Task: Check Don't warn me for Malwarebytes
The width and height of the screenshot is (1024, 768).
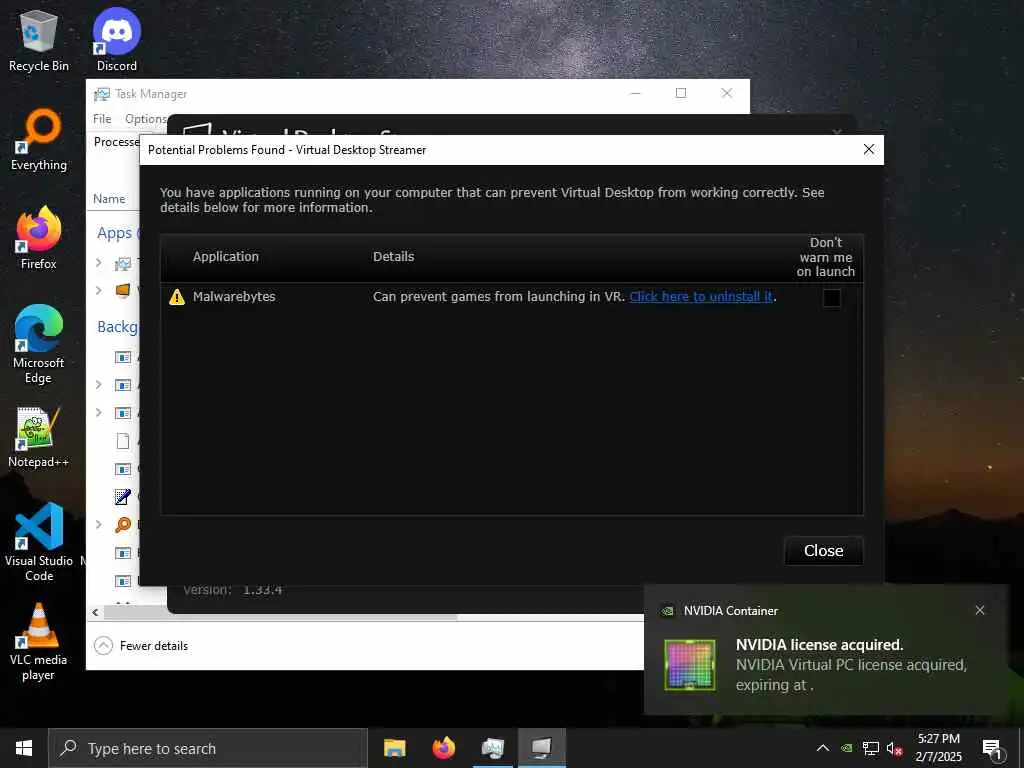Action: [x=831, y=298]
